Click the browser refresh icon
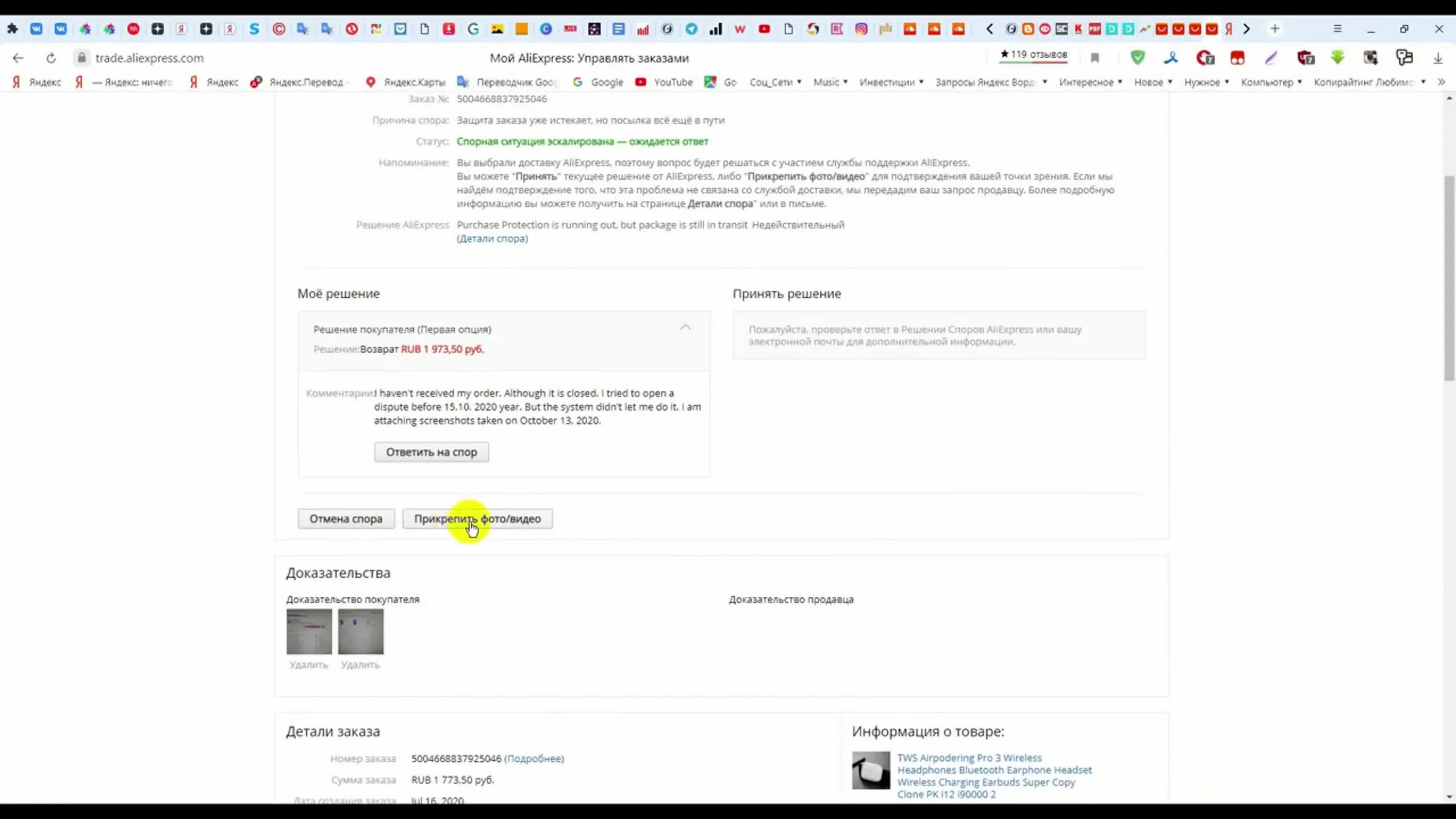Image resolution: width=1456 pixels, height=819 pixels. [x=50, y=57]
